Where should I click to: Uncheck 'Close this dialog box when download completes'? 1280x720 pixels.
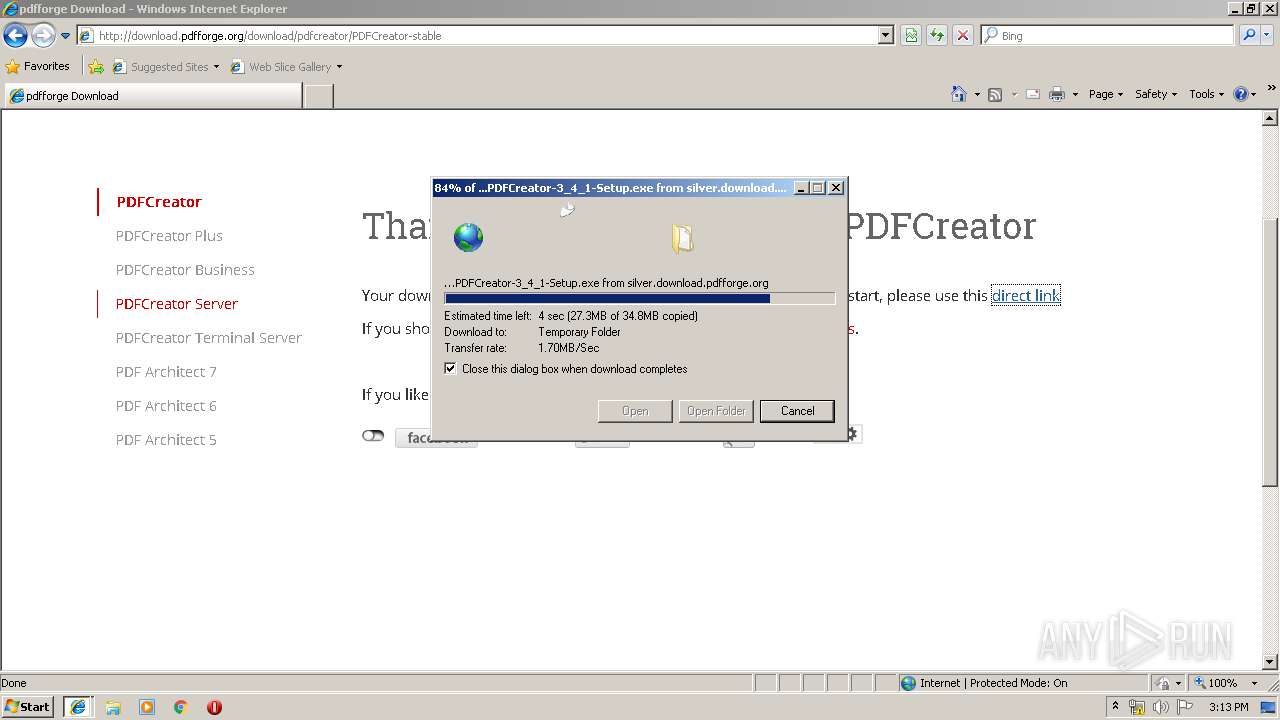point(450,369)
